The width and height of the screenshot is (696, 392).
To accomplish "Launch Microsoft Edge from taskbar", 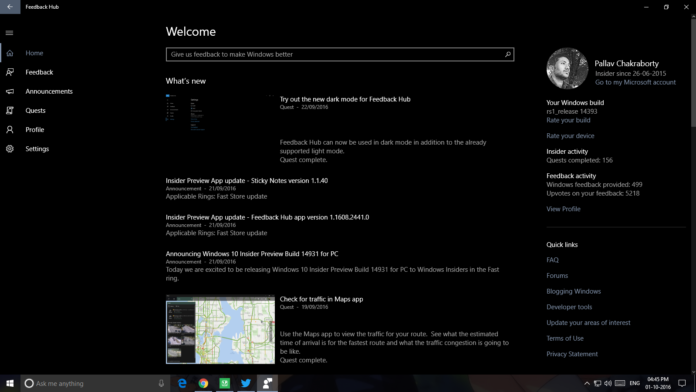I will (182, 383).
